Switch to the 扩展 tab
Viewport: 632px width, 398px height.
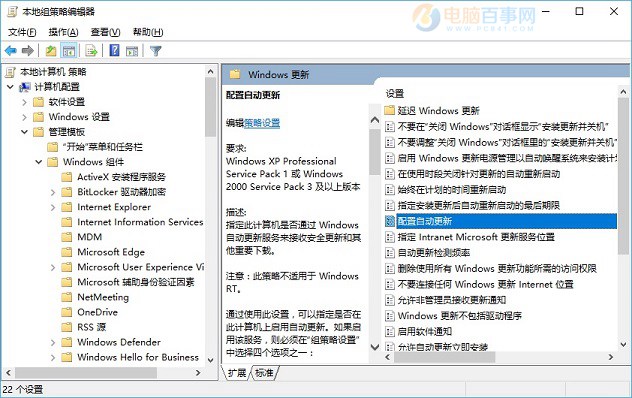[237, 373]
